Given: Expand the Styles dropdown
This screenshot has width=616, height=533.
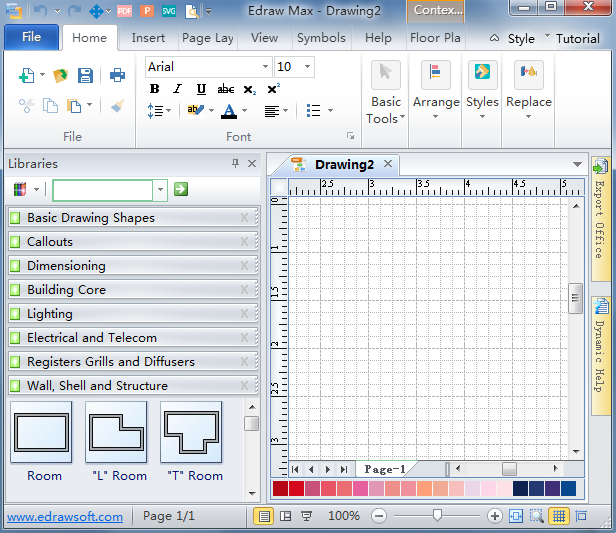Looking at the screenshot, I should (x=482, y=115).
